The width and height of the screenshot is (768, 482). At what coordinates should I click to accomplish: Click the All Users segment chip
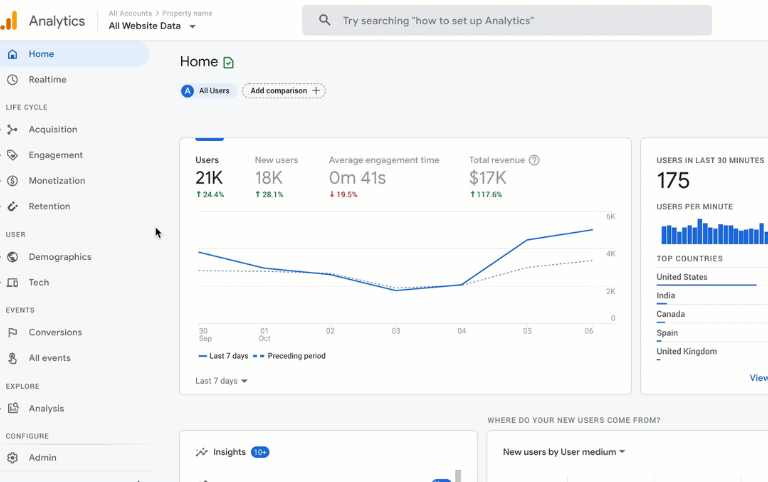click(x=209, y=91)
